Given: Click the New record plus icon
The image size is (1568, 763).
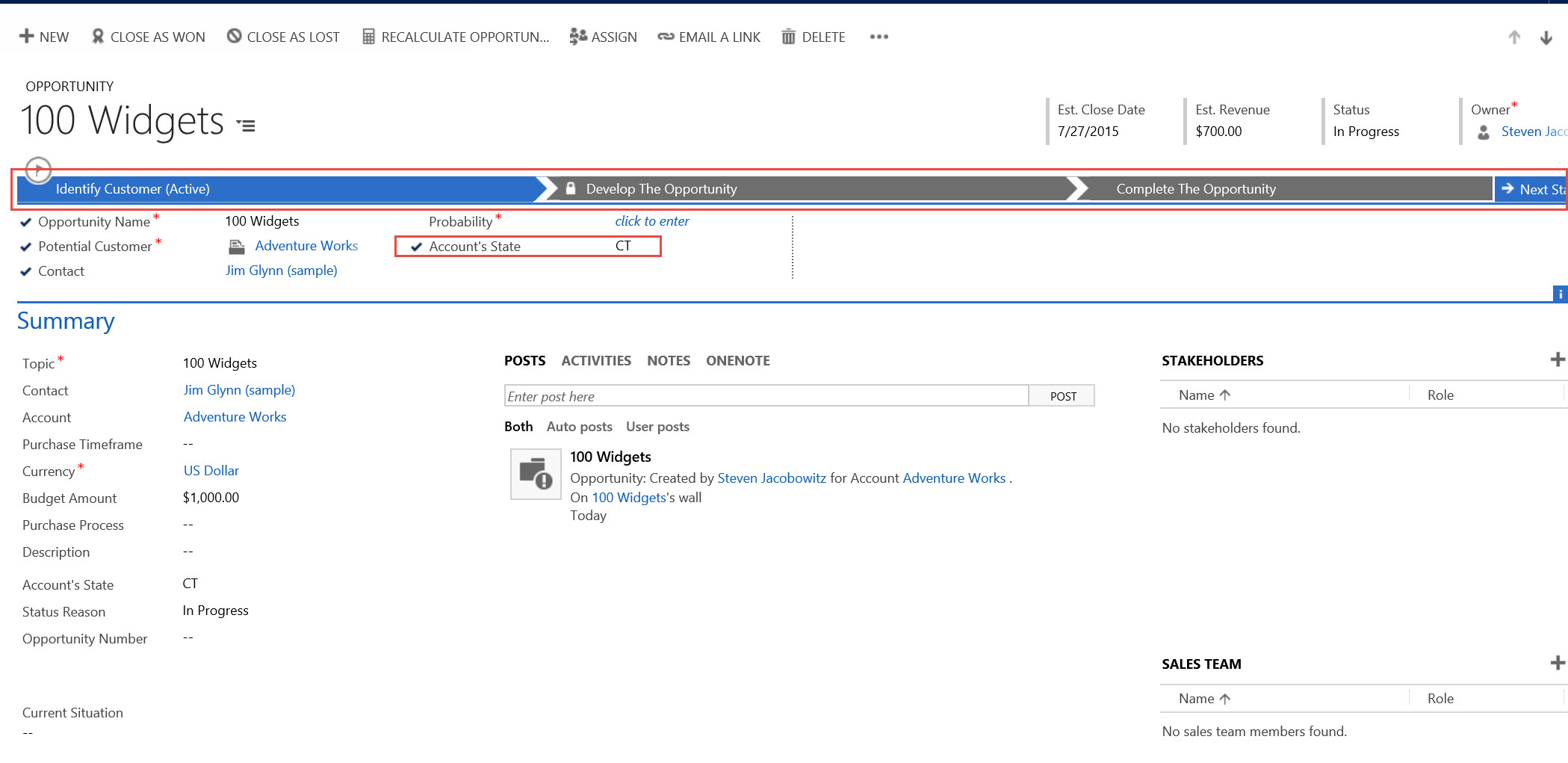Looking at the screenshot, I should coord(27,37).
